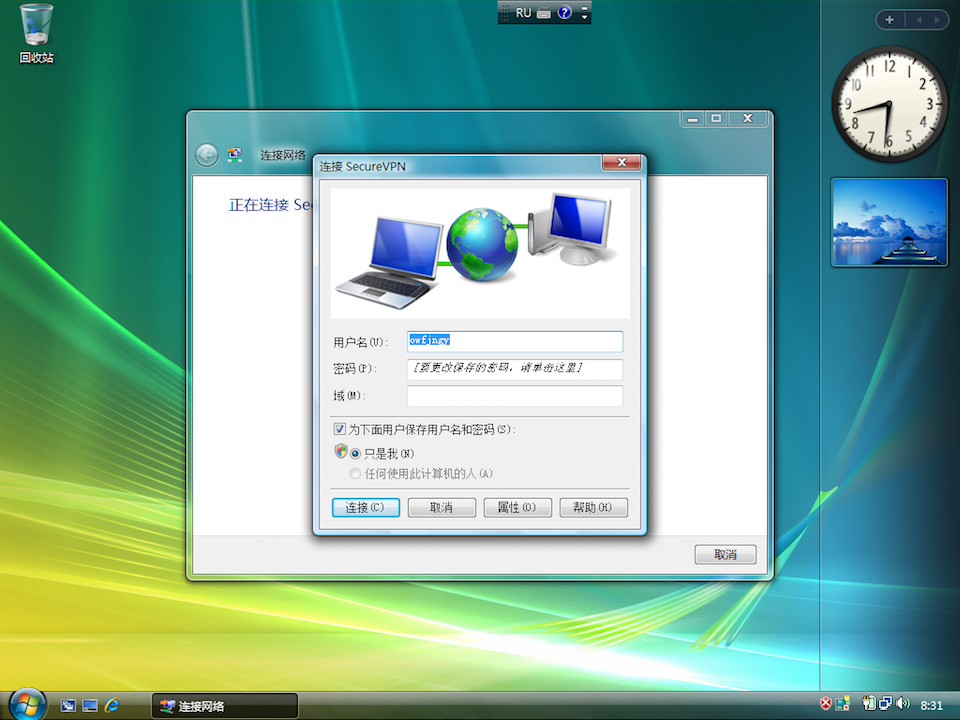The image size is (960, 720).
Task: Select the 'Me only' radio option
Action: pos(355,454)
